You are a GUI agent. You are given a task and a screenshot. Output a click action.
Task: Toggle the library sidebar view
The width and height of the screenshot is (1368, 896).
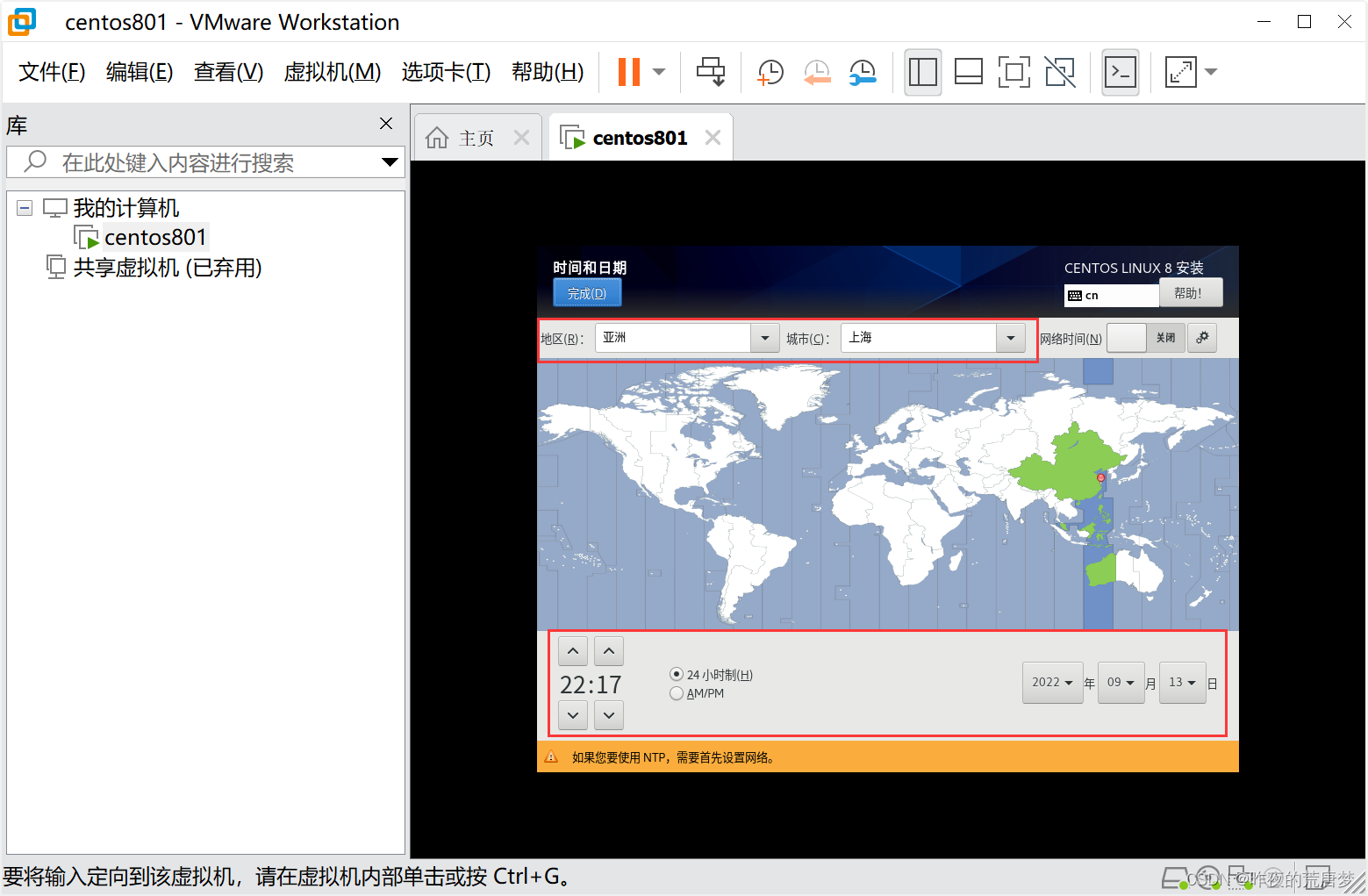point(923,72)
